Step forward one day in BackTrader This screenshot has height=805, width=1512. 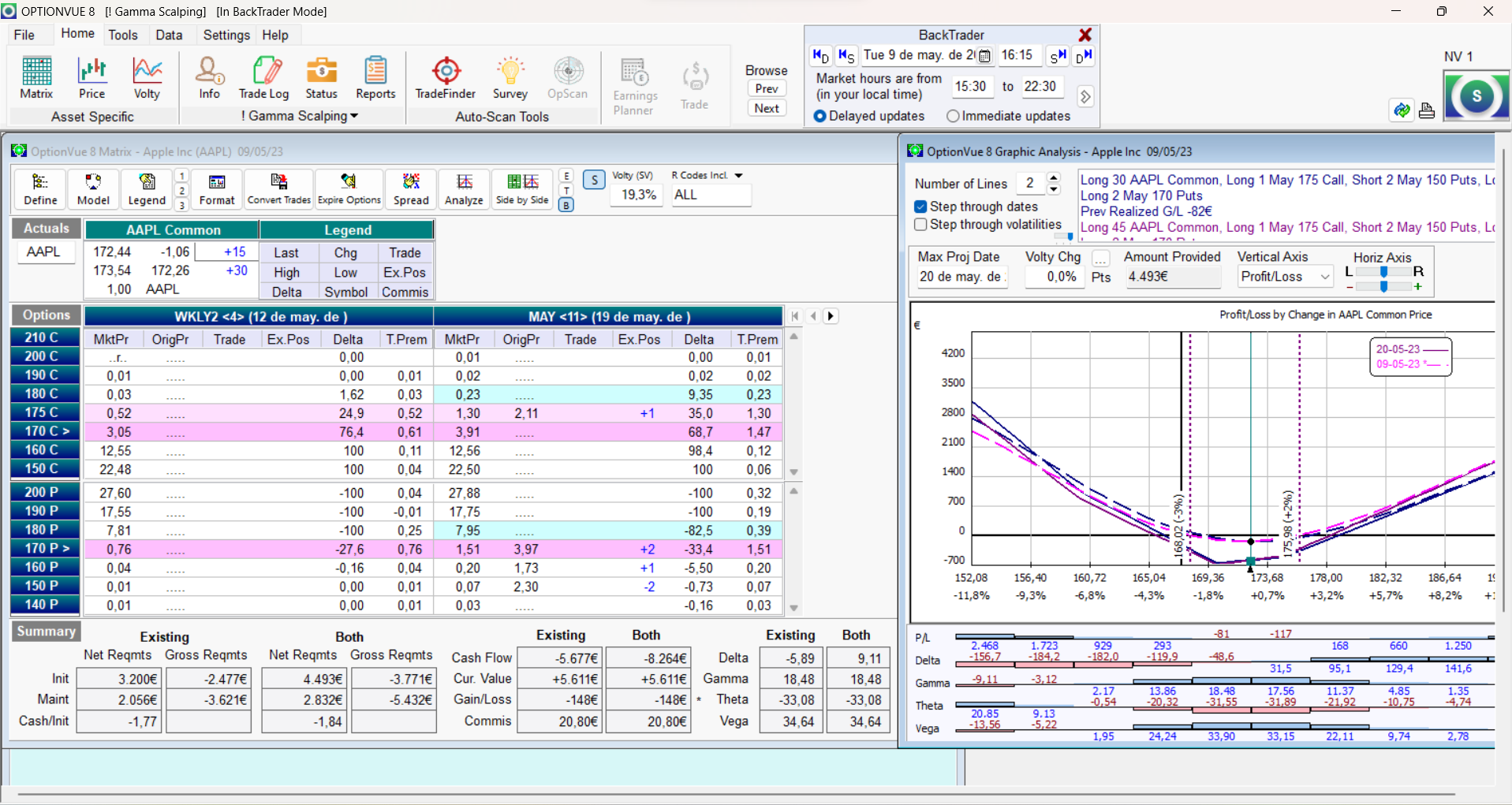1084,55
